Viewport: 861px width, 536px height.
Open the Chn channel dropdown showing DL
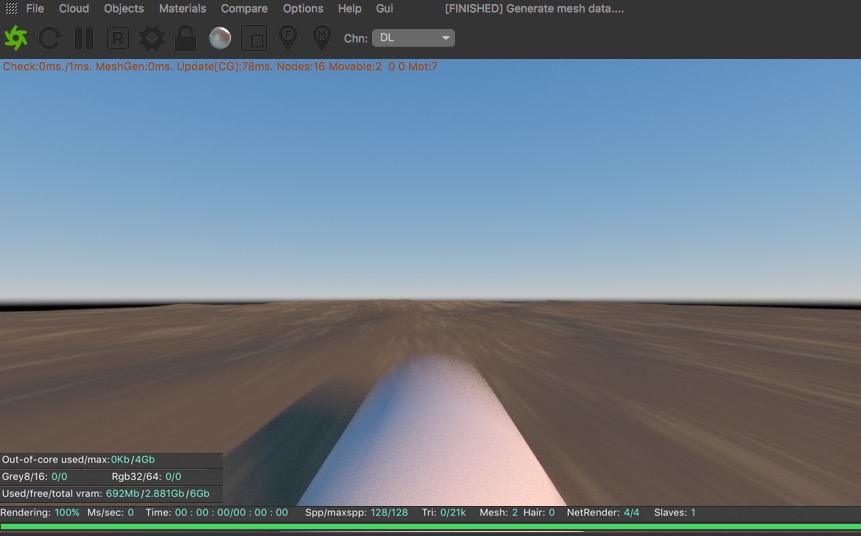point(413,38)
